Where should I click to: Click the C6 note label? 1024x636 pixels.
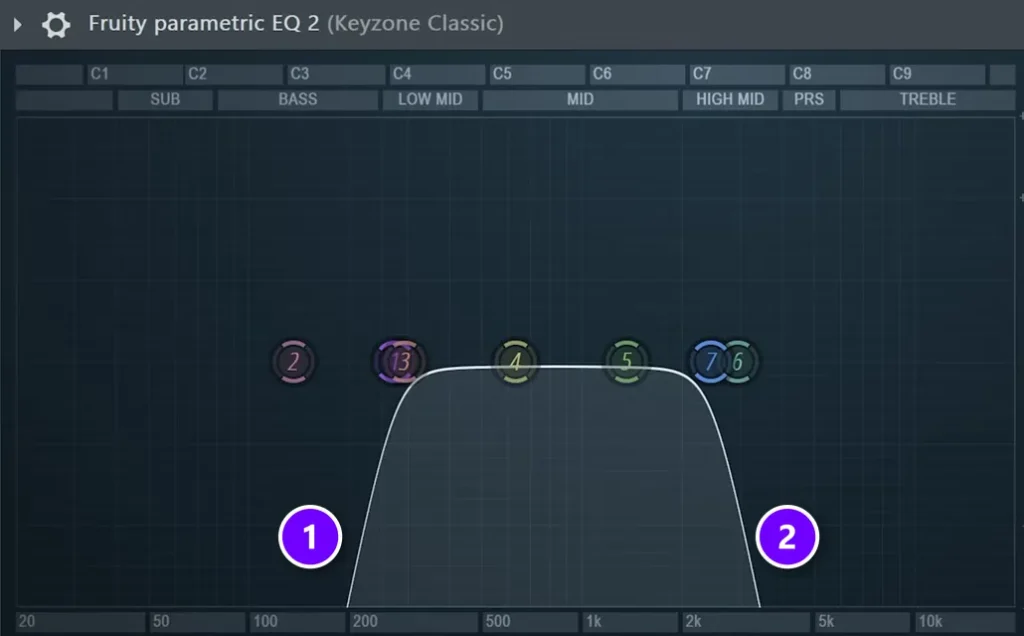click(601, 74)
